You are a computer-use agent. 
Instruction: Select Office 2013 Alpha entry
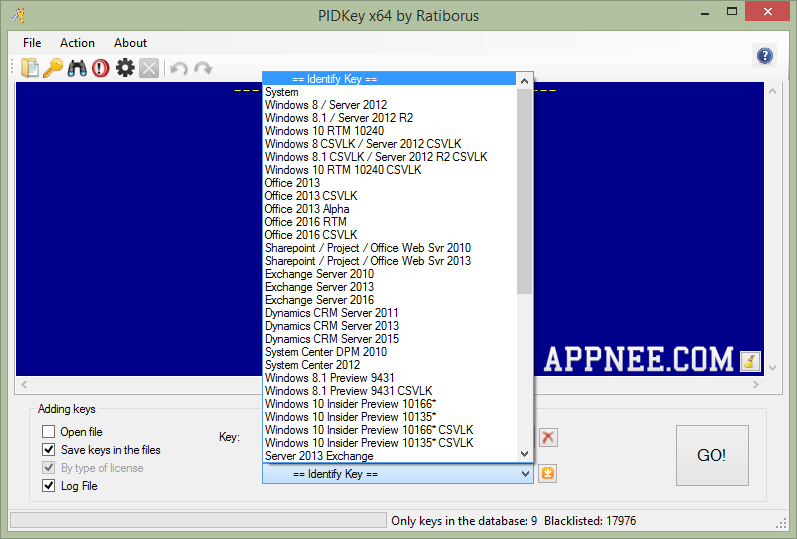[x=389, y=209]
